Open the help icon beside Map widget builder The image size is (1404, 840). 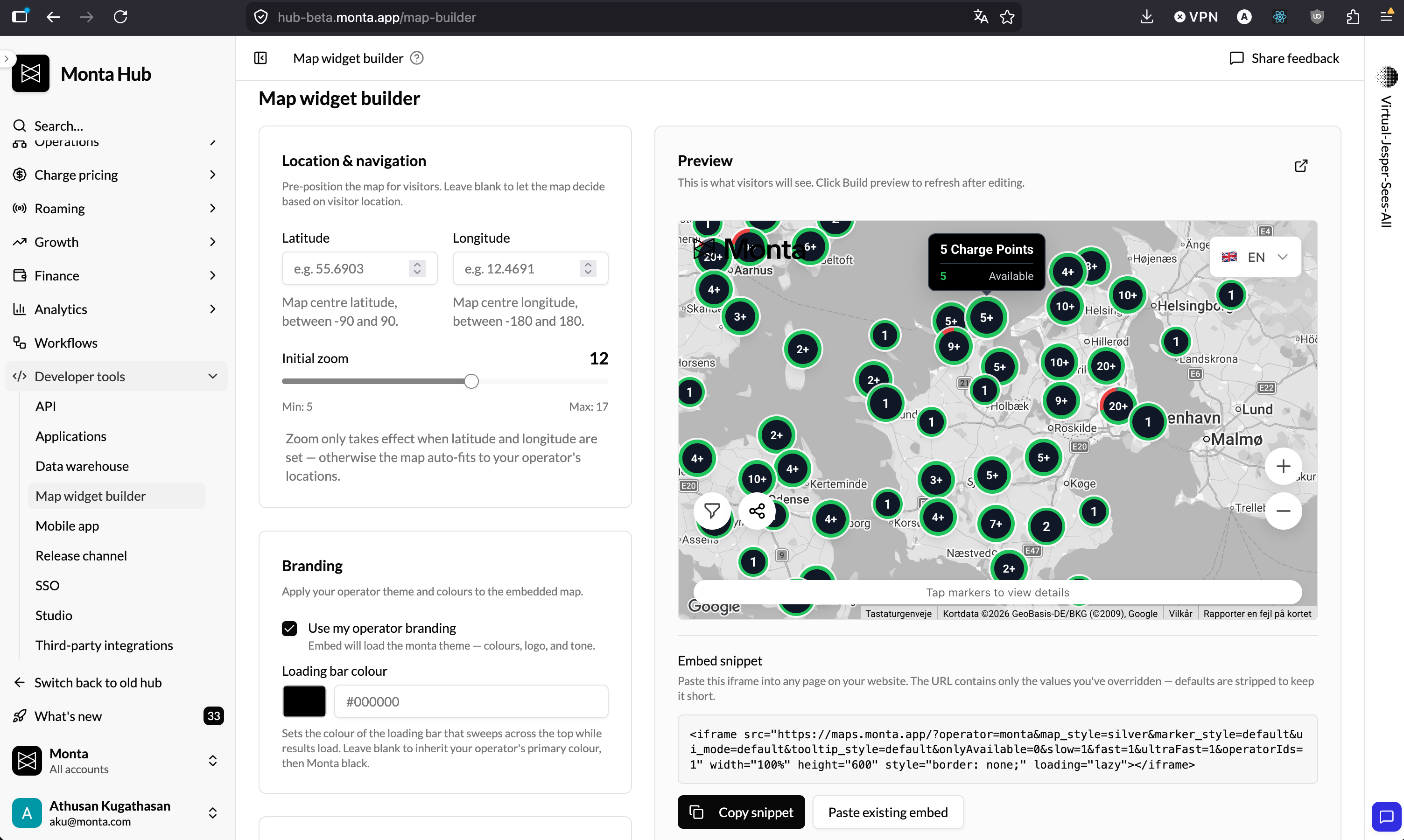click(x=417, y=58)
